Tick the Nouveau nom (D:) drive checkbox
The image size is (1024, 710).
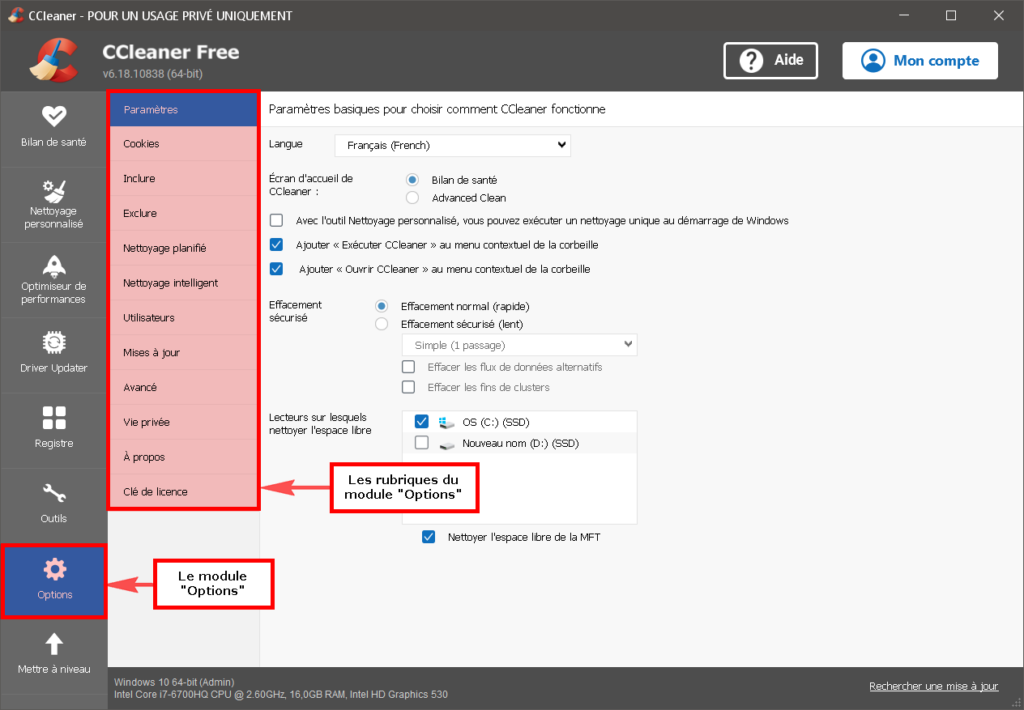tap(422, 443)
